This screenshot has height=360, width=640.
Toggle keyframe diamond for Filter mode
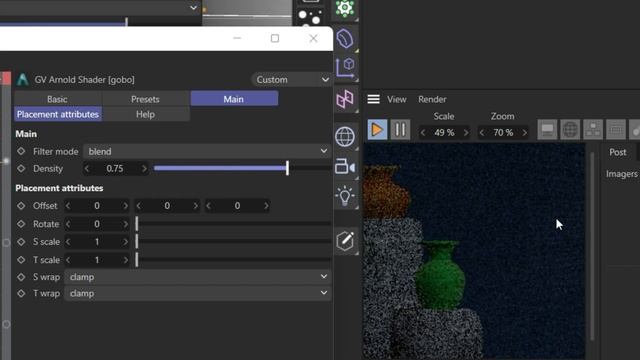(21, 151)
